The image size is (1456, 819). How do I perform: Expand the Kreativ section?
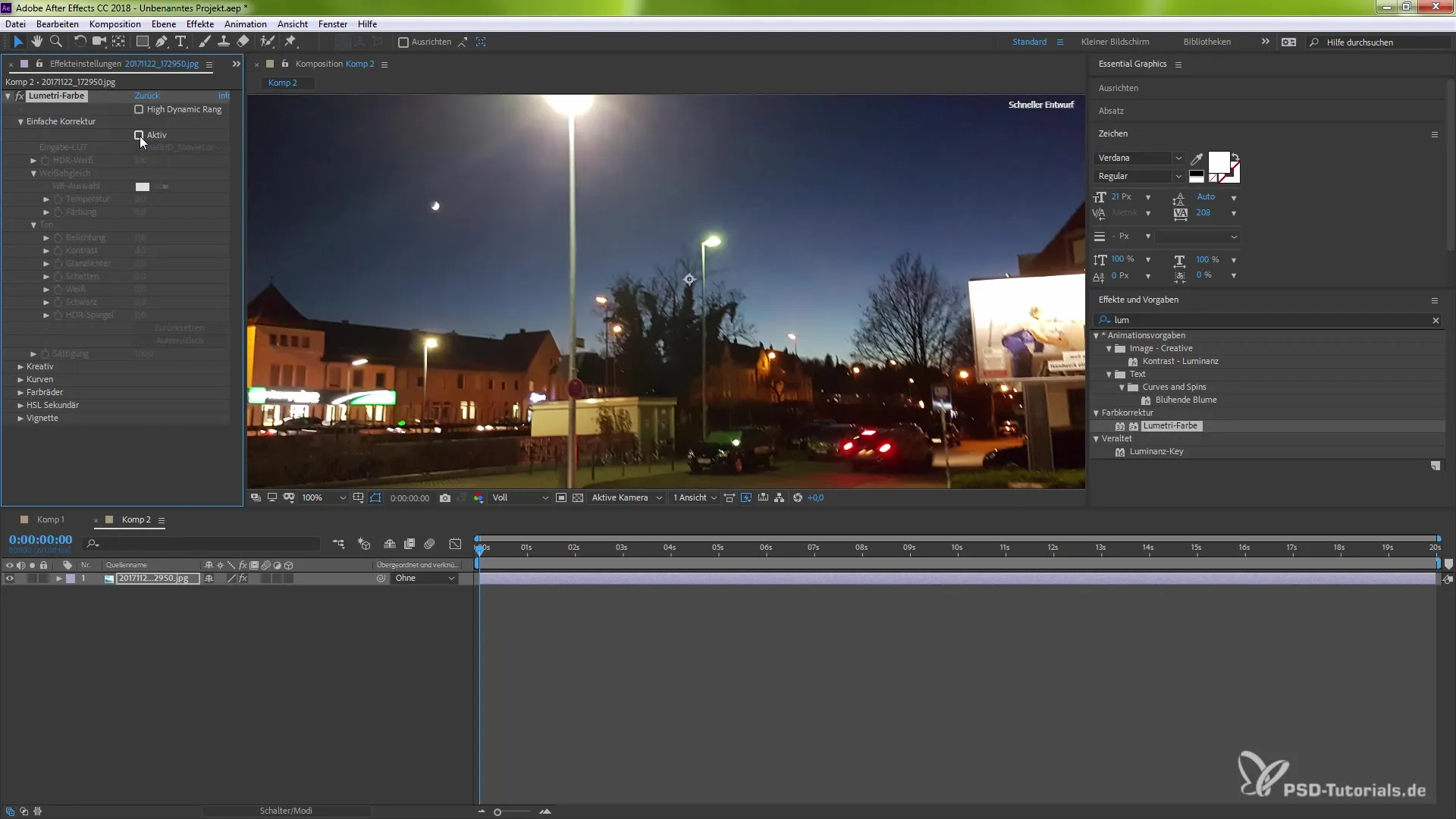[20, 366]
